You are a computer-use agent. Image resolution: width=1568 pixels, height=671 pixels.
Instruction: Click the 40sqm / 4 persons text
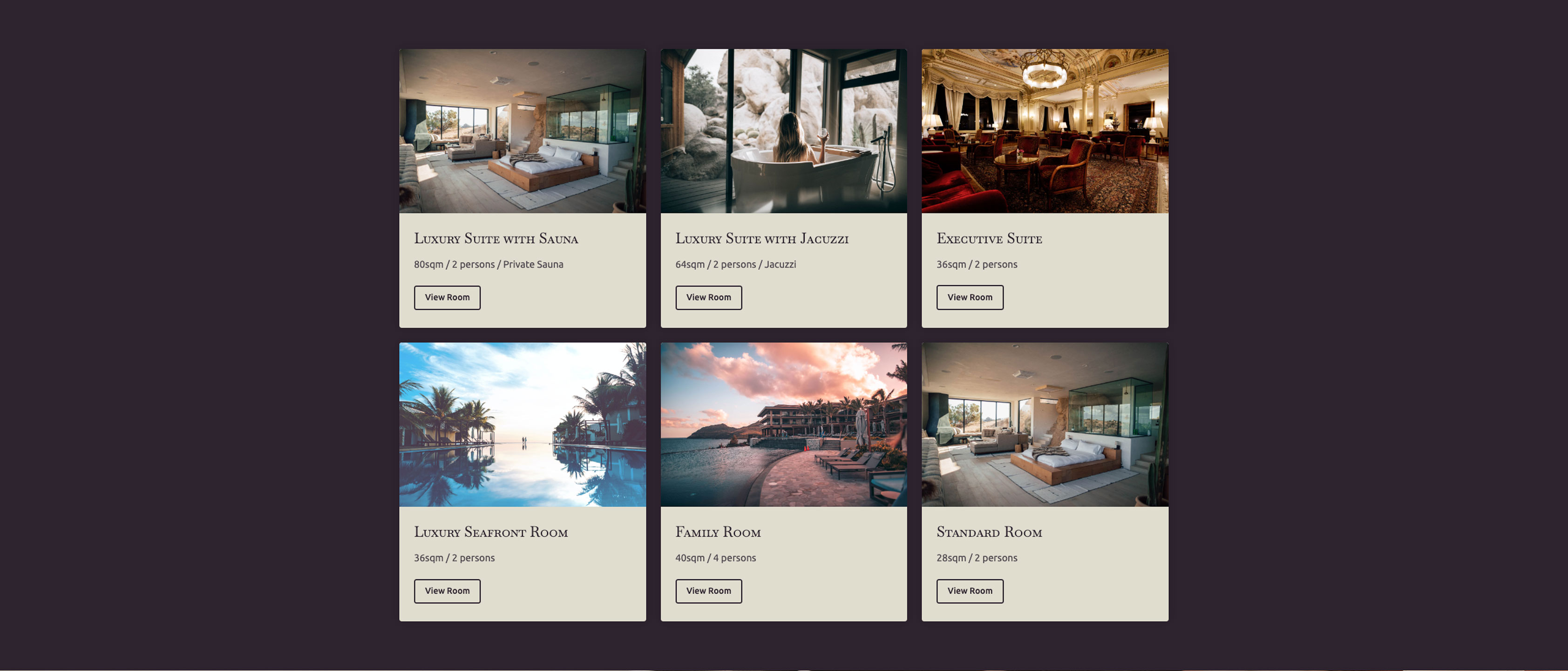[x=715, y=558]
